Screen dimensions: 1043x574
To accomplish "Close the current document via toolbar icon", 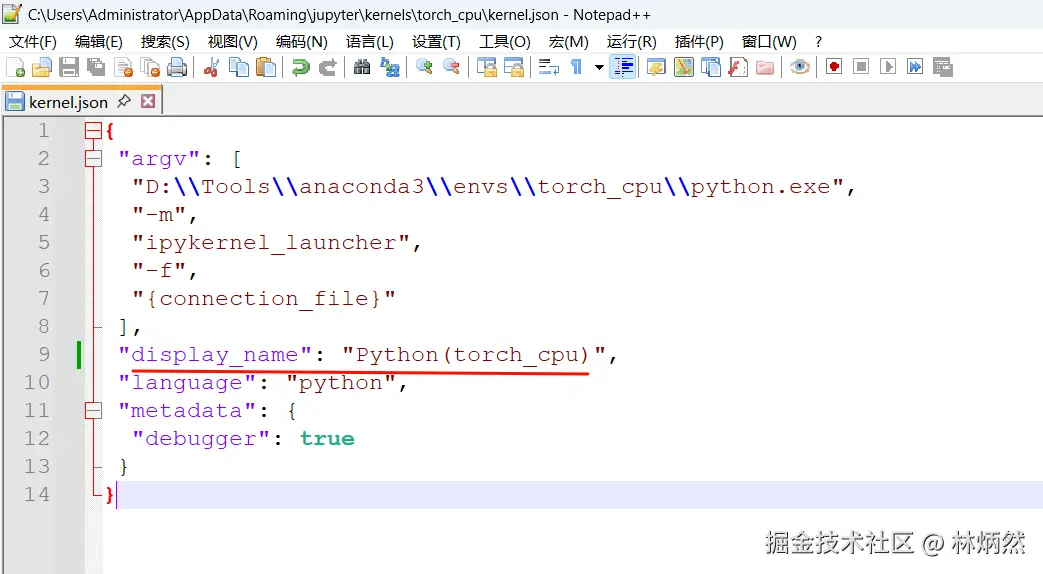I will click(123, 67).
